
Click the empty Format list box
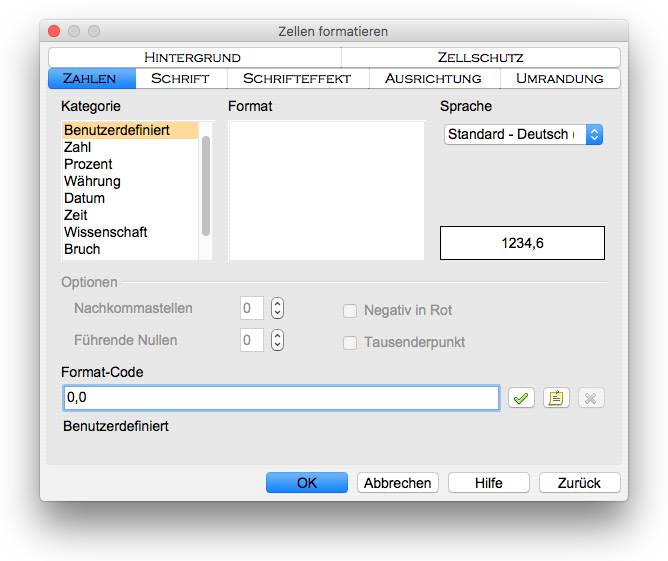click(327, 190)
